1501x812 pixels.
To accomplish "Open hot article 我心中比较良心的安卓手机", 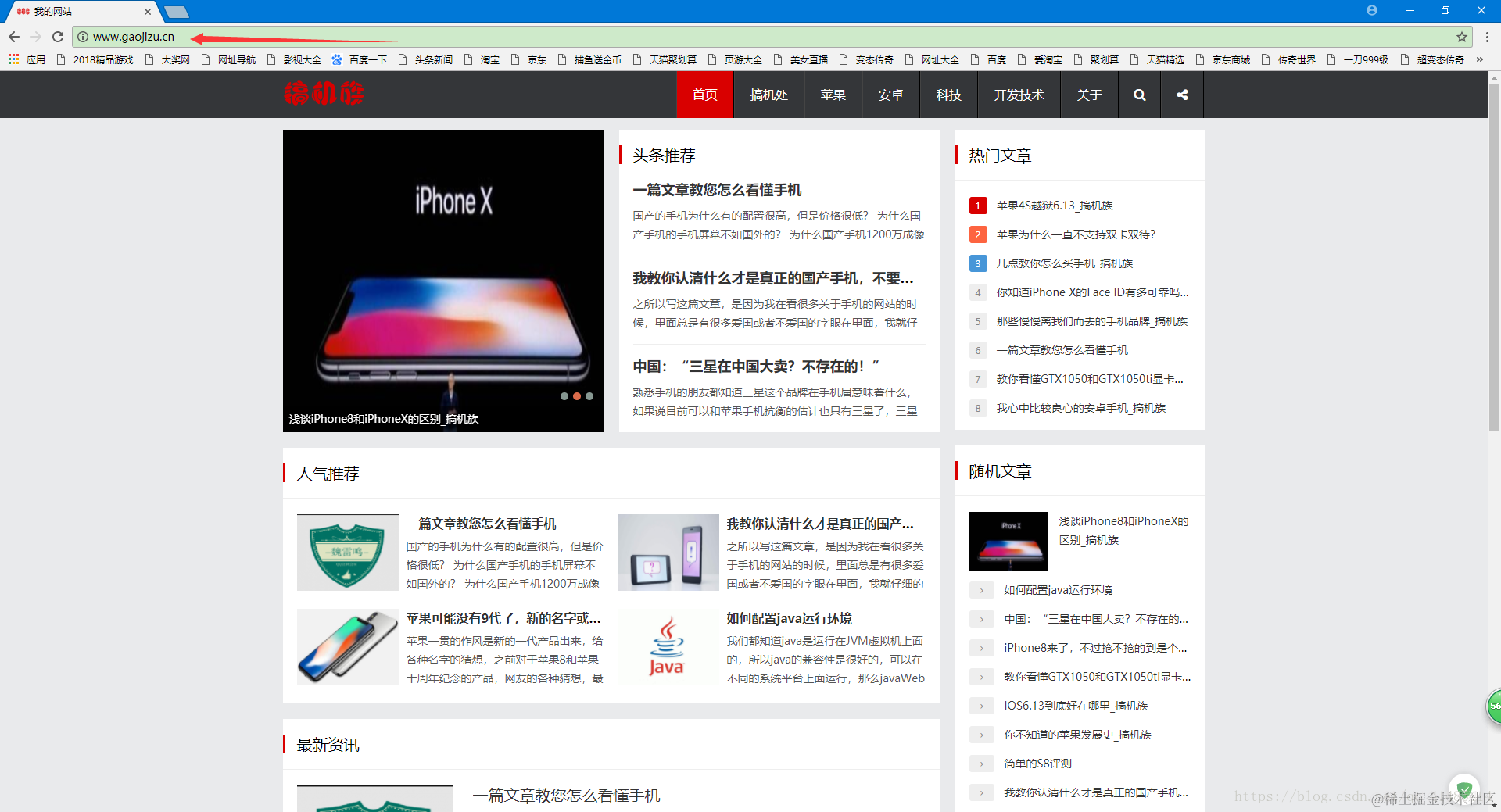I will pyautogui.click(x=1081, y=408).
